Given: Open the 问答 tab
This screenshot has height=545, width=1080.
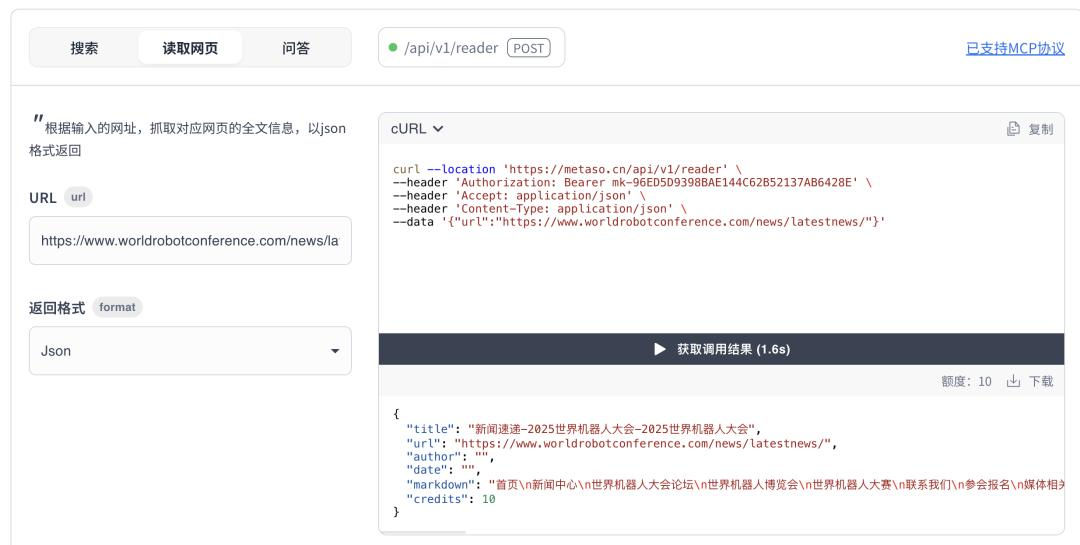Looking at the screenshot, I should tap(295, 48).
